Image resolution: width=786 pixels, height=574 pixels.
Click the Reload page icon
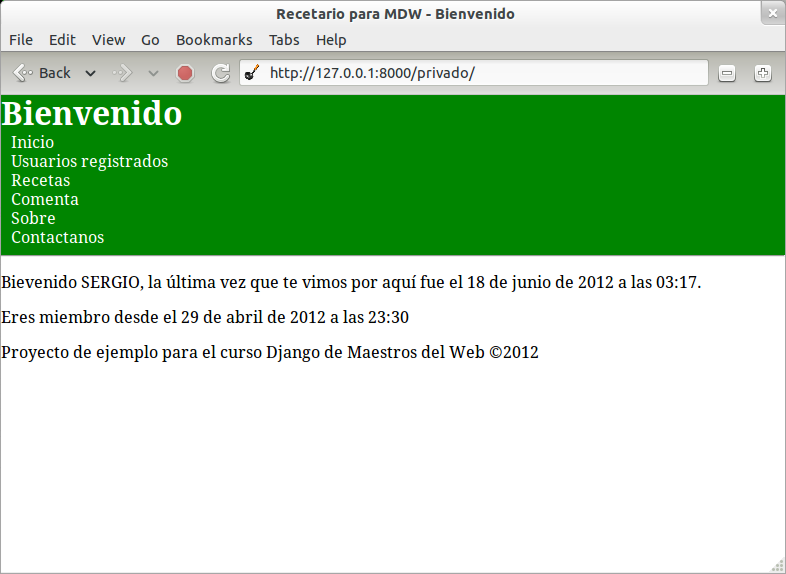tap(221, 73)
